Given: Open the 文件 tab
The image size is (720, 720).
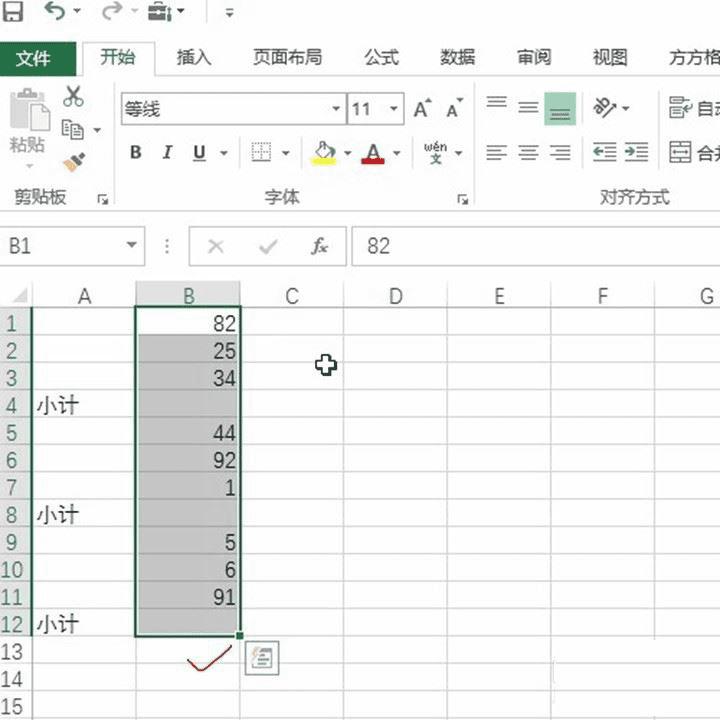Looking at the screenshot, I should tap(38, 58).
